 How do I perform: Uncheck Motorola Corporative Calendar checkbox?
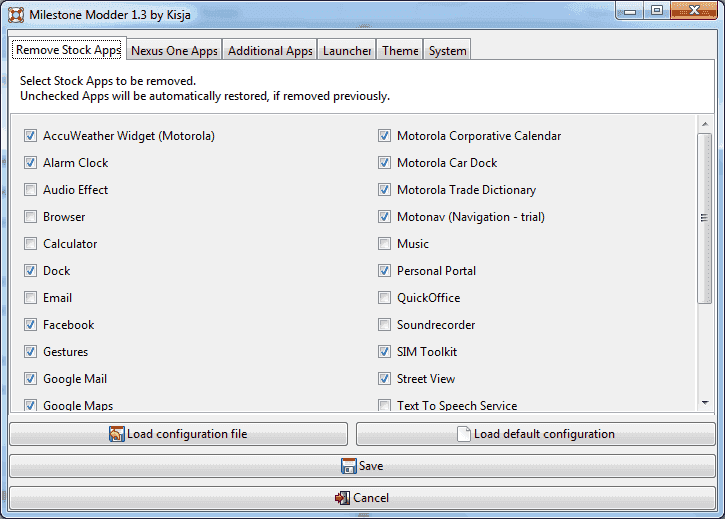click(x=384, y=136)
